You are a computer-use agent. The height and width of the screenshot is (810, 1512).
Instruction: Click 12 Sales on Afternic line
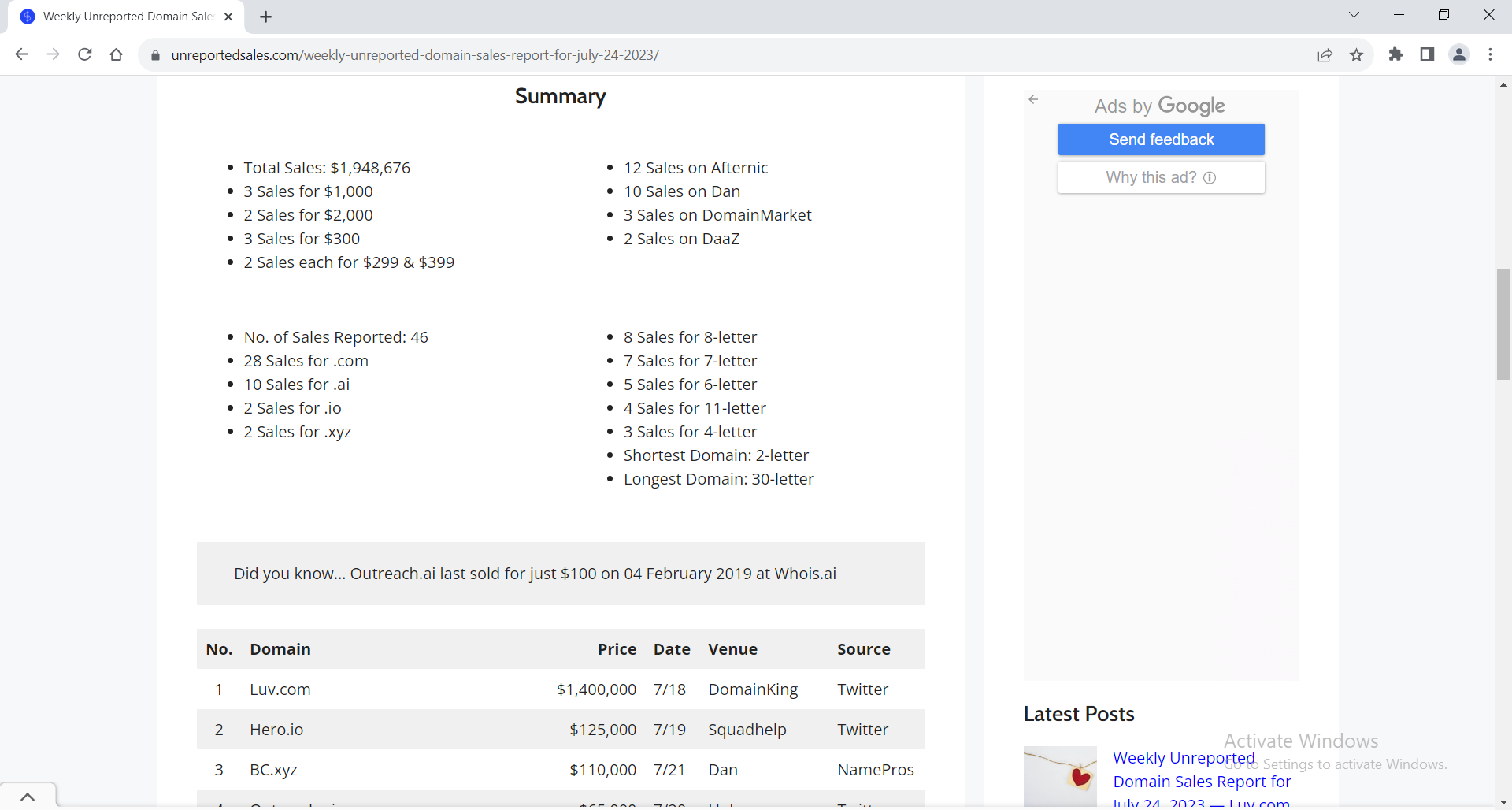point(695,168)
